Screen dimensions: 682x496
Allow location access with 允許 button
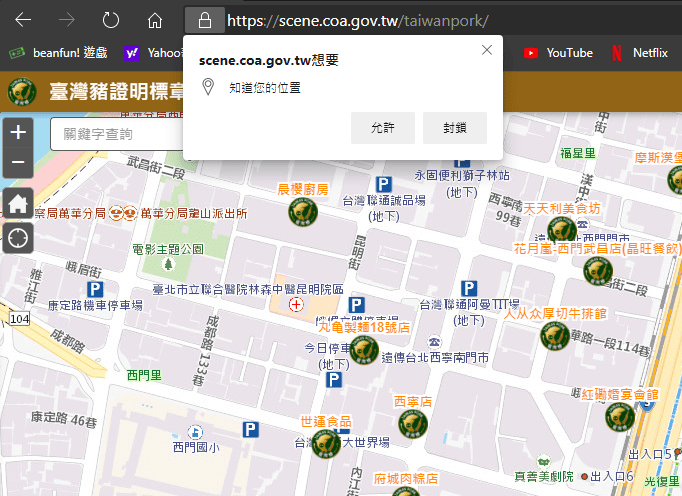click(x=383, y=128)
